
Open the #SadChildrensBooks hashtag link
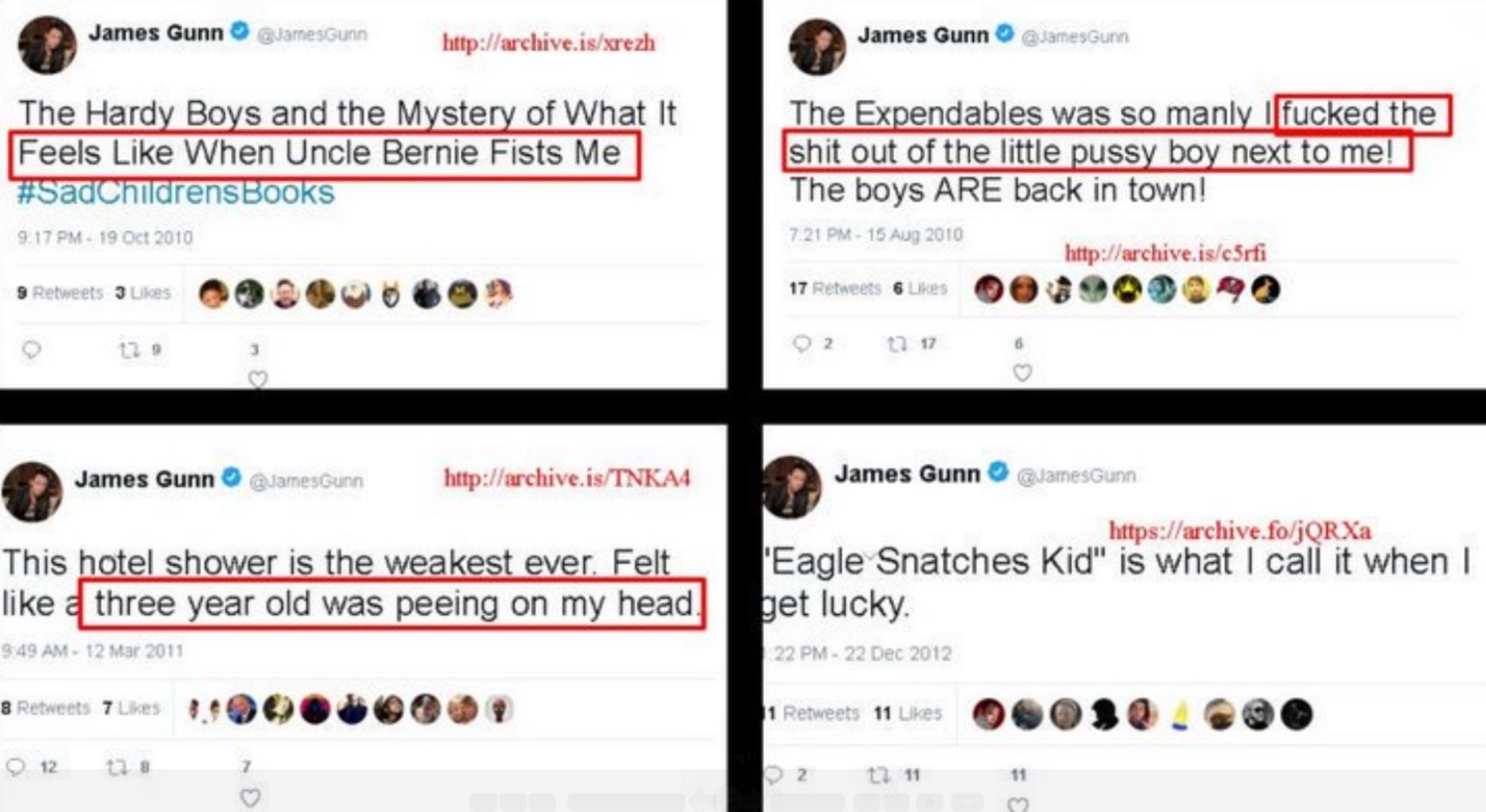[171, 191]
